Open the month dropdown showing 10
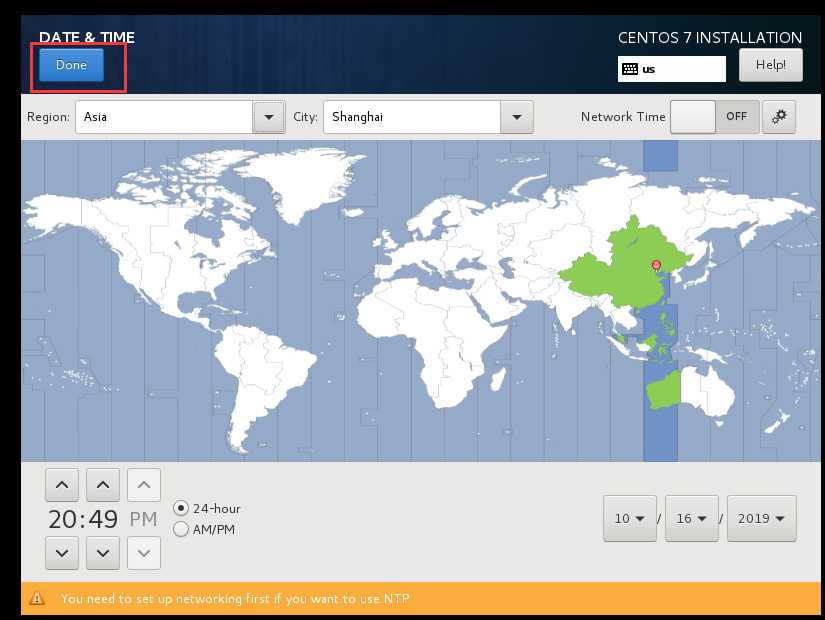 tap(630, 518)
